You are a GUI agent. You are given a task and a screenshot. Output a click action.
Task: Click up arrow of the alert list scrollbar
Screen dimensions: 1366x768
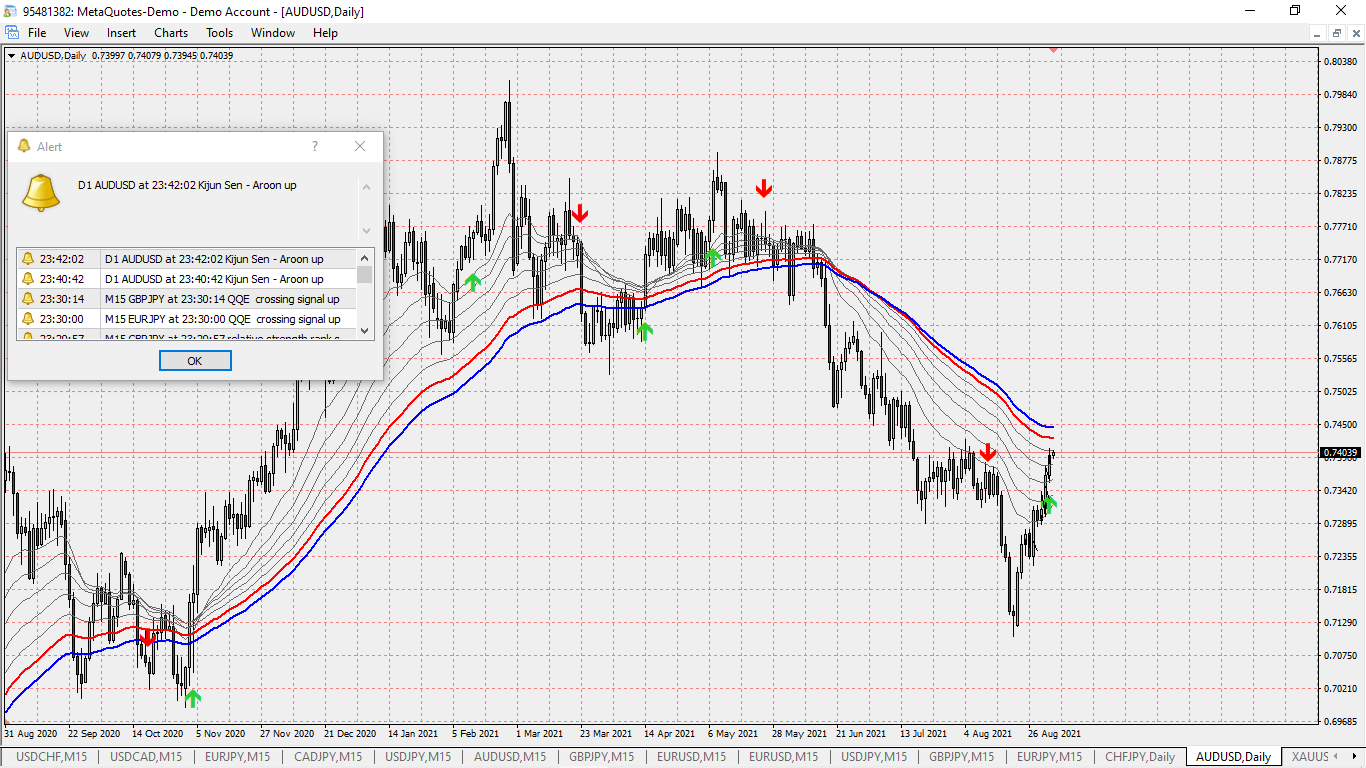click(364, 257)
